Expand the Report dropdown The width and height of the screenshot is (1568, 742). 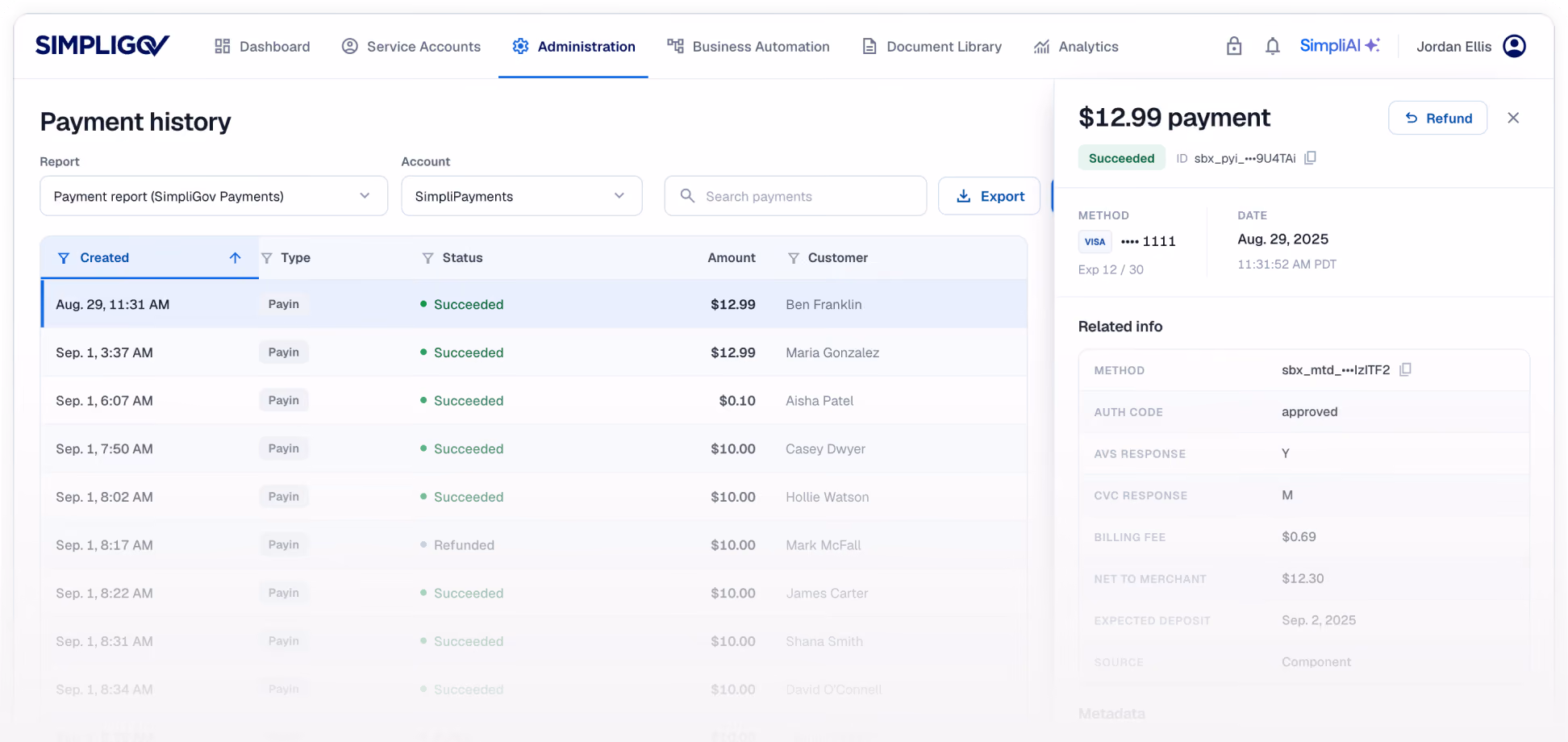214,196
